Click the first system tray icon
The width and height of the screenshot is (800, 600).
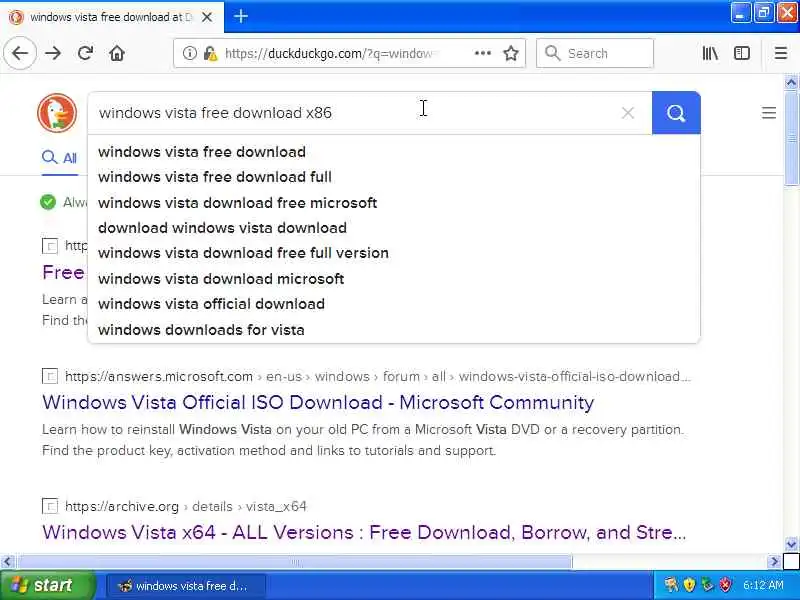[671, 585]
